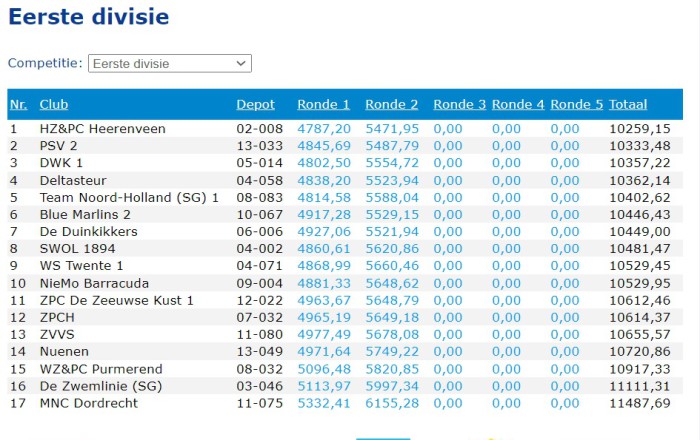Open Deltasteur Ronde 2 score 5523,94
The height and width of the screenshot is (440, 700).
392,181
